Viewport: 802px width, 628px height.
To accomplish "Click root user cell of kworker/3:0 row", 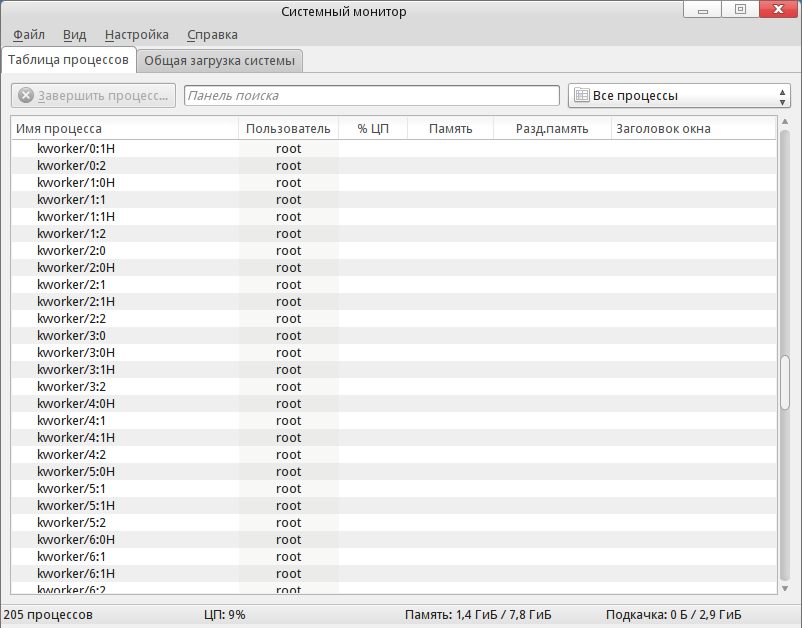I will click(x=288, y=336).
